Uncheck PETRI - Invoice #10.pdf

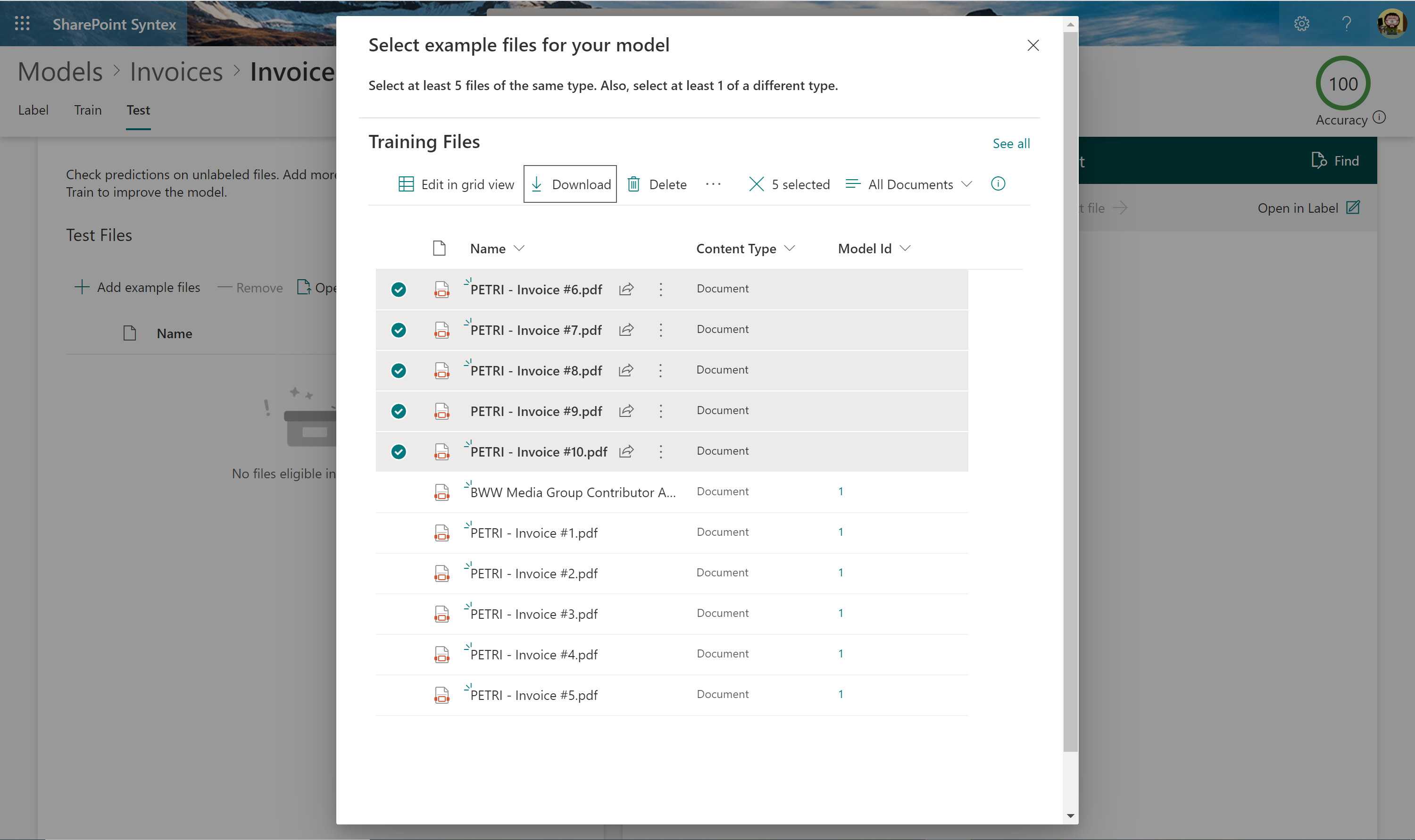pyautogui.click(x=399, y=452)
